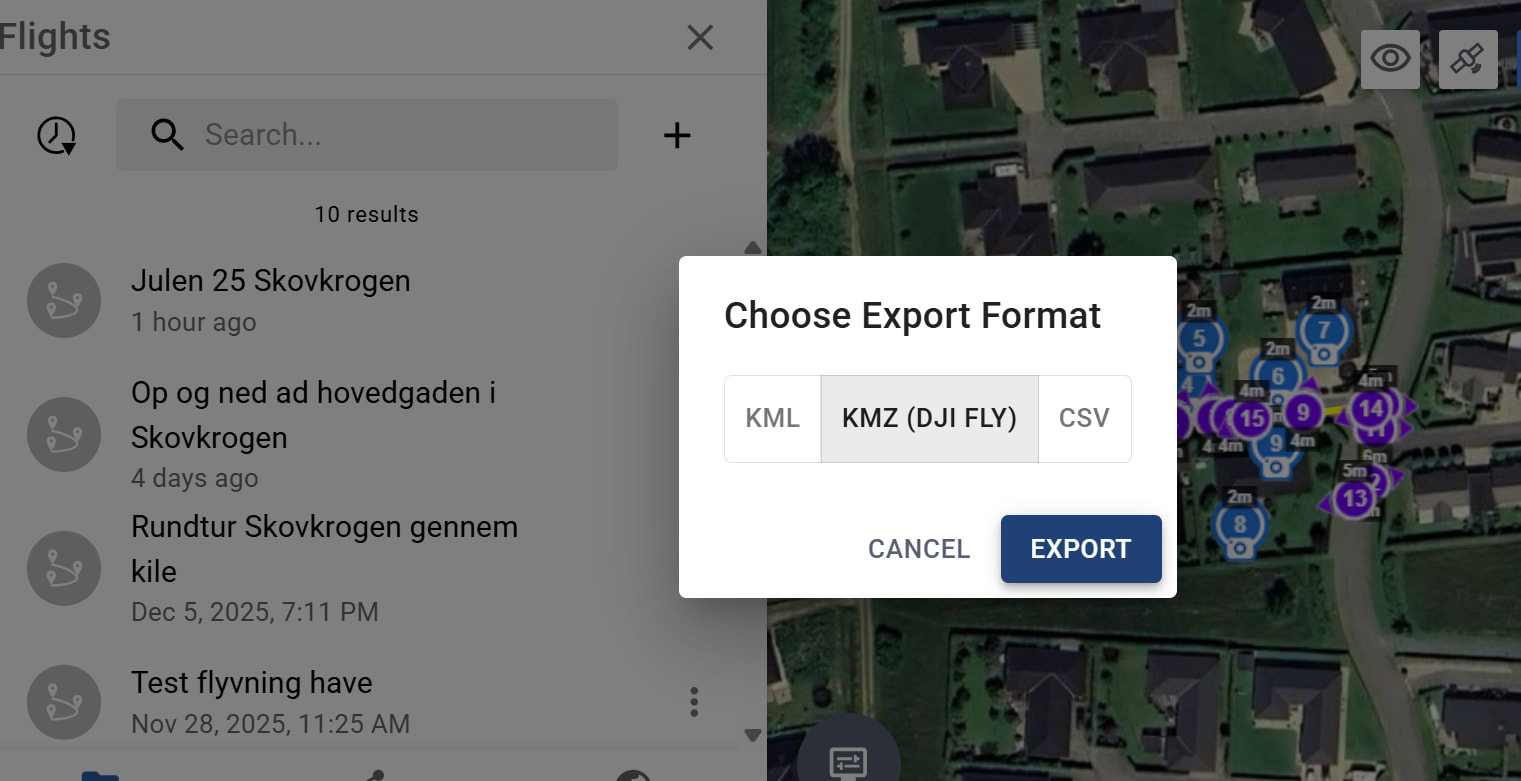
Task: Click the settings sliders button below map
Action: [x=848, y=761]
